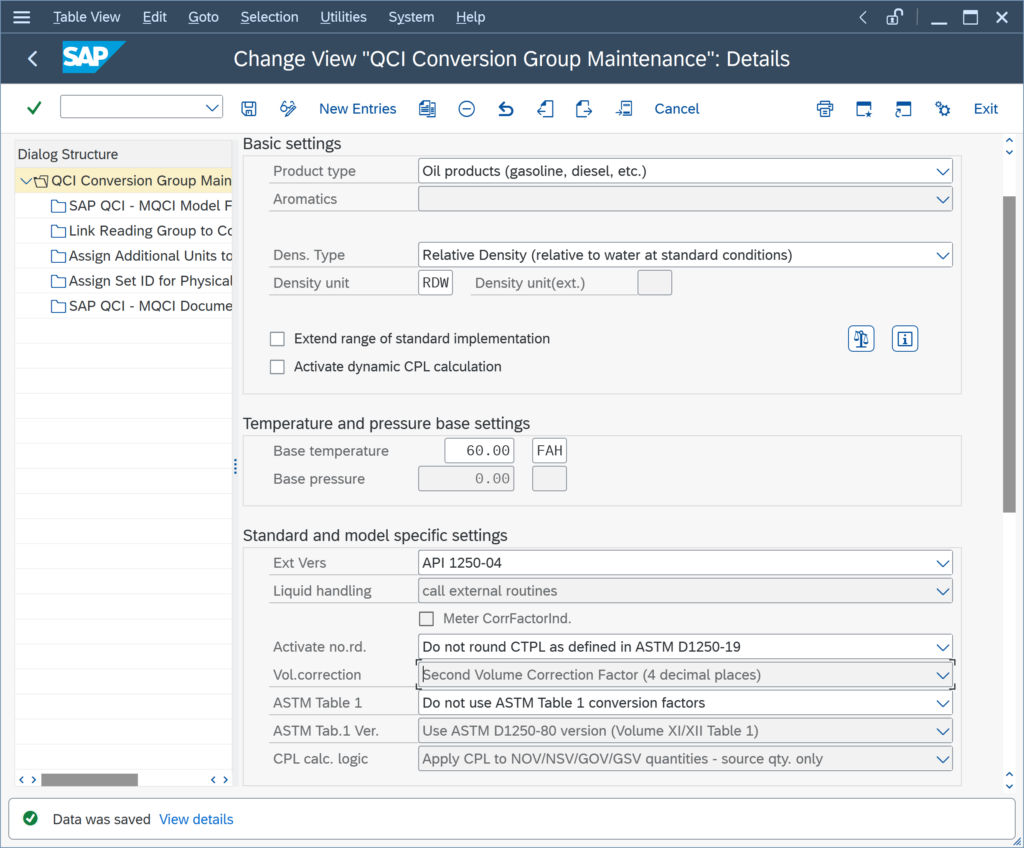Open the Dens. Type dropdown

click(x=942, y=255)
